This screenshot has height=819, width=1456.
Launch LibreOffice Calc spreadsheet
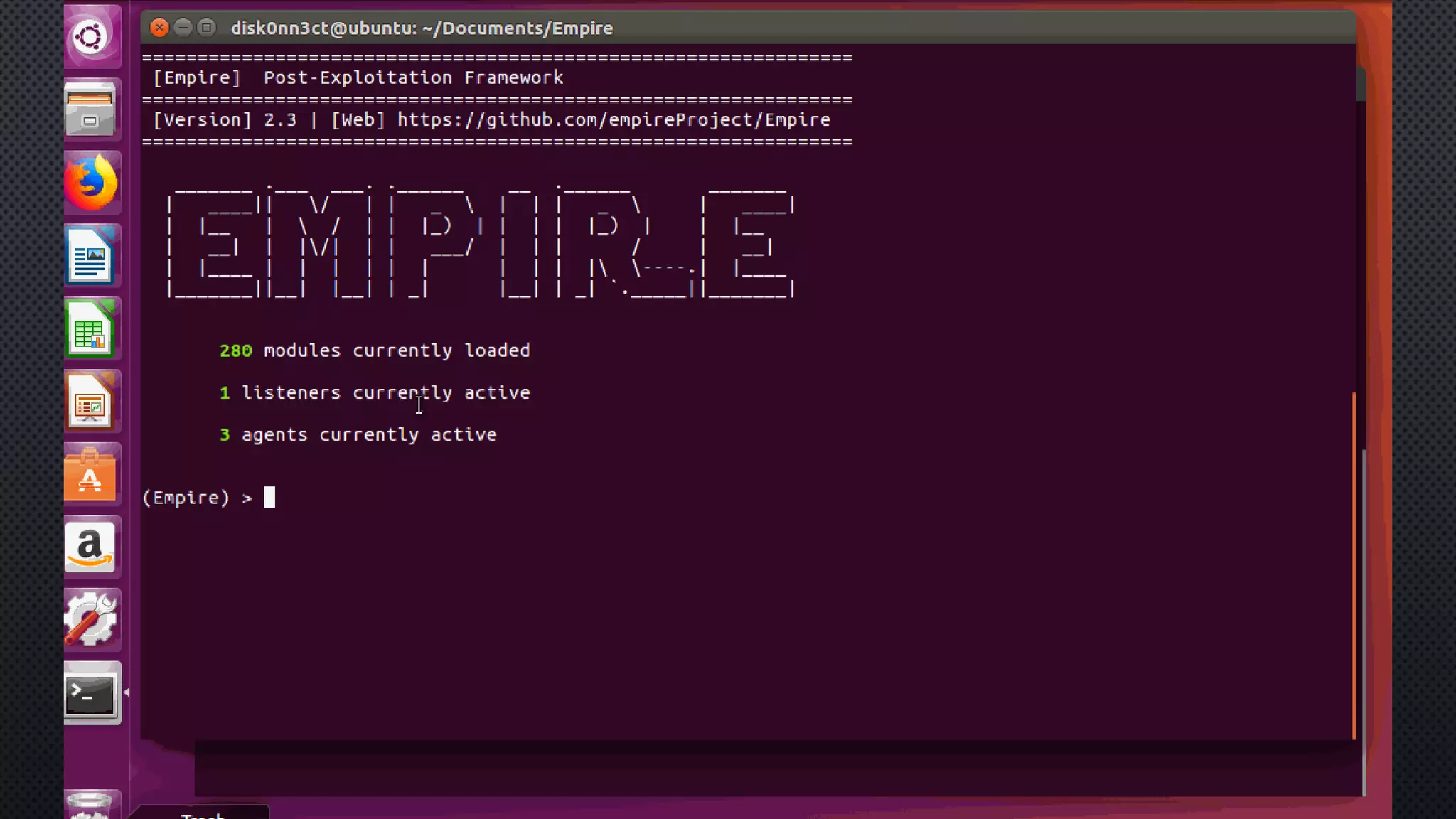click(90, 330)
